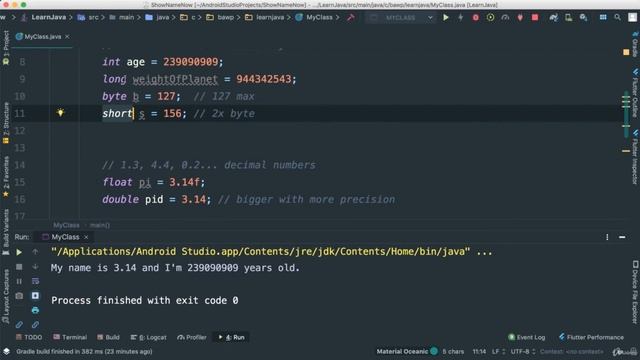
Task: Open the Build tool window
Action: pyautogui.click(x=108, y=337)
